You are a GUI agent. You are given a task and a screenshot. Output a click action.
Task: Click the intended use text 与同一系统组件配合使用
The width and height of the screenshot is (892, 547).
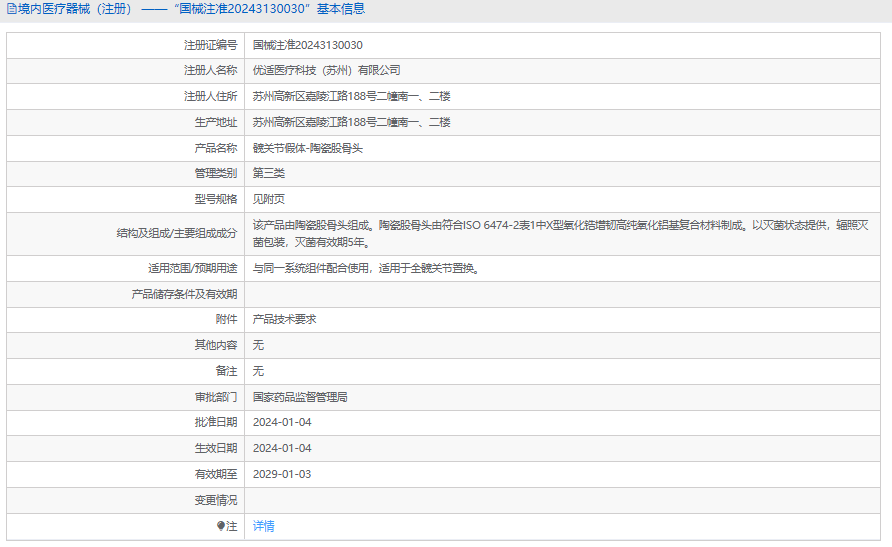pos(367,268)
